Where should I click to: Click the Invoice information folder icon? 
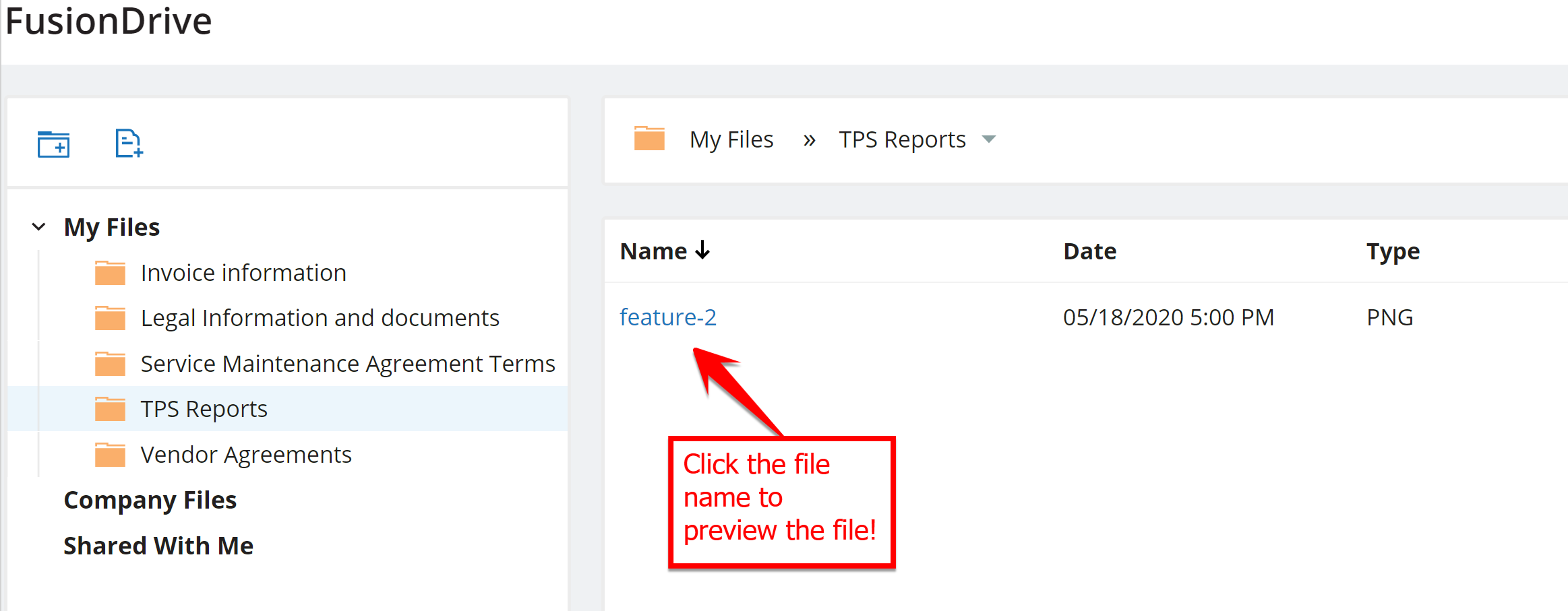[110, 273]
